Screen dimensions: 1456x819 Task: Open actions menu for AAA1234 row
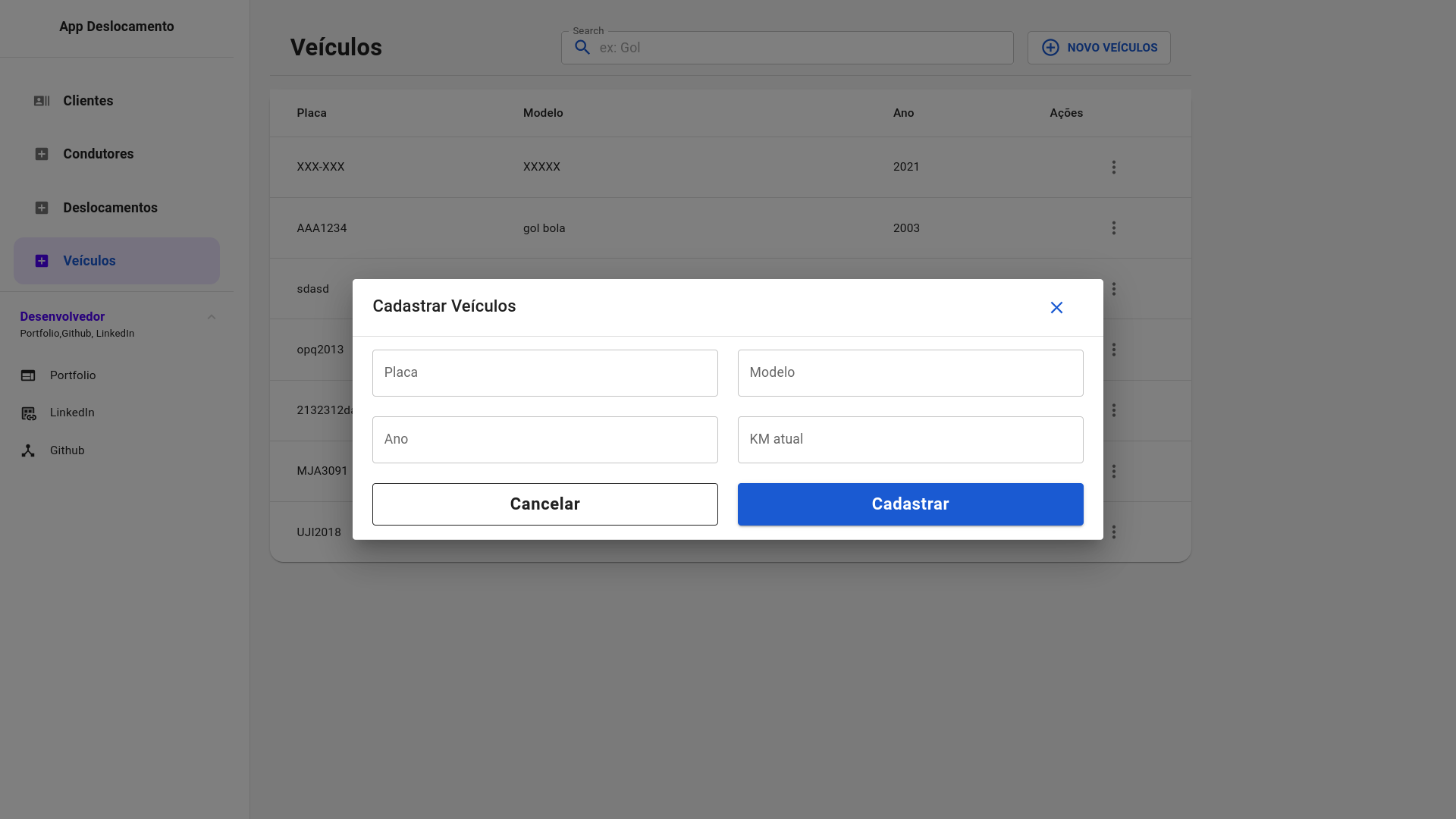pos(1113,228)
